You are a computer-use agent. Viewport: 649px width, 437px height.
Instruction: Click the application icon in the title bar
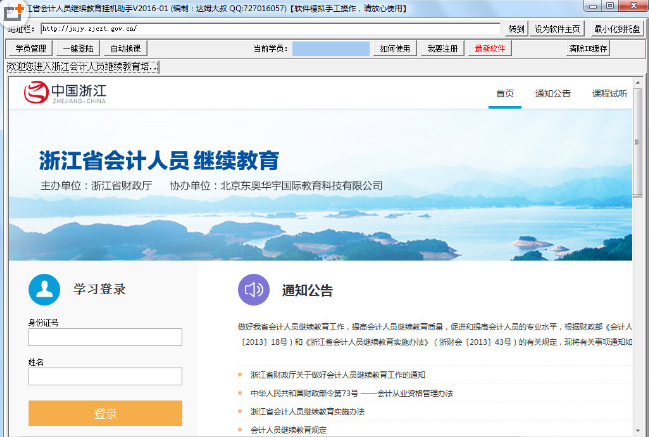coord(14,11)
